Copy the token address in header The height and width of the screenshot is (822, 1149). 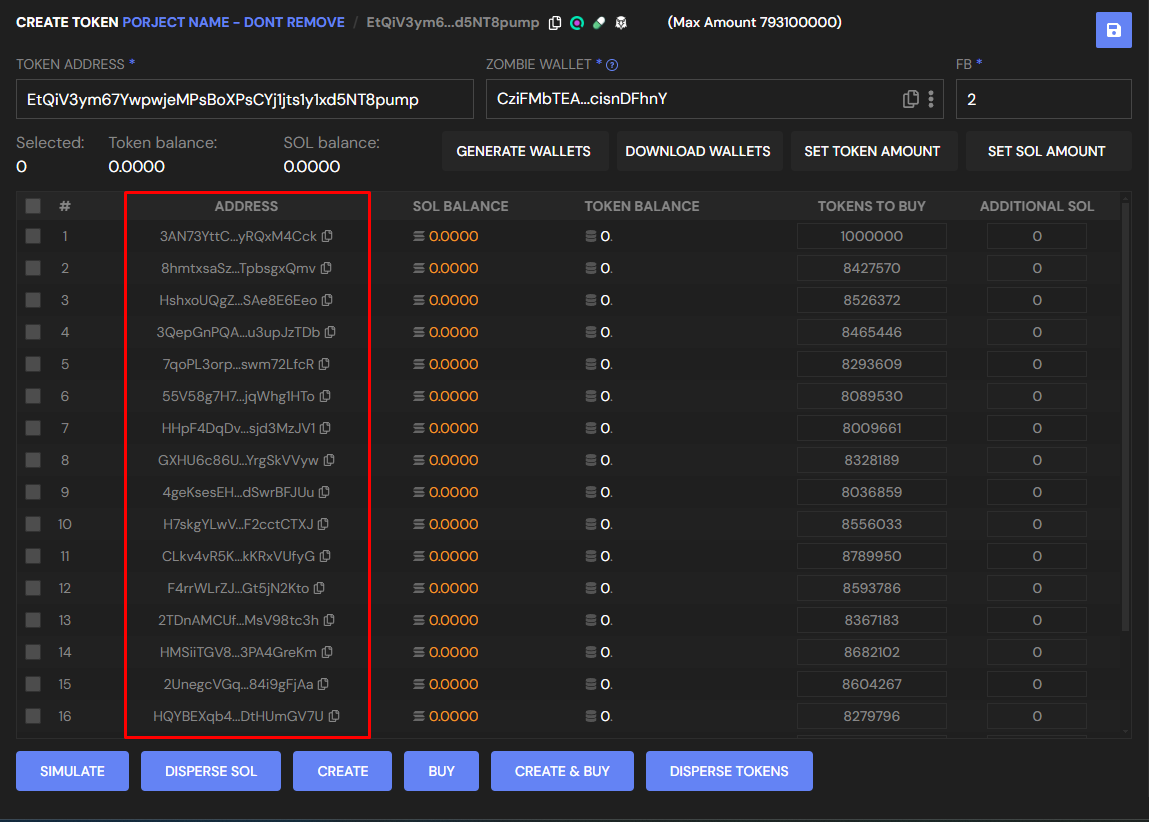(555, 23)
